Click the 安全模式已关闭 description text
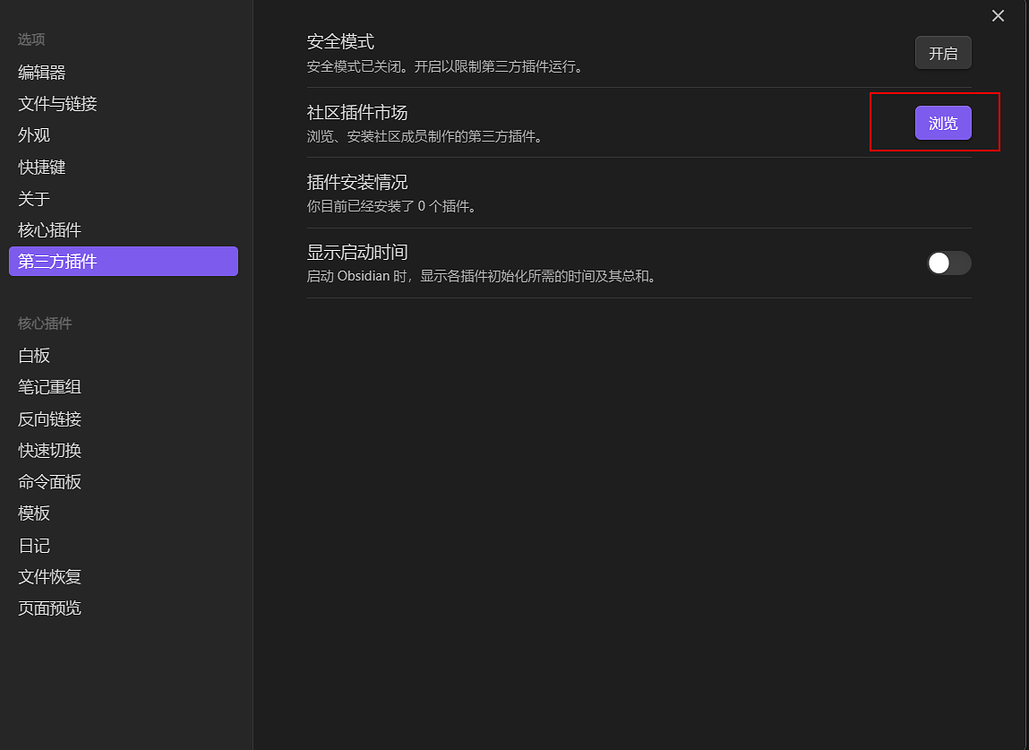Image resolution: width=1029 pixels, height=750 pixels. (x=445, y=66)
